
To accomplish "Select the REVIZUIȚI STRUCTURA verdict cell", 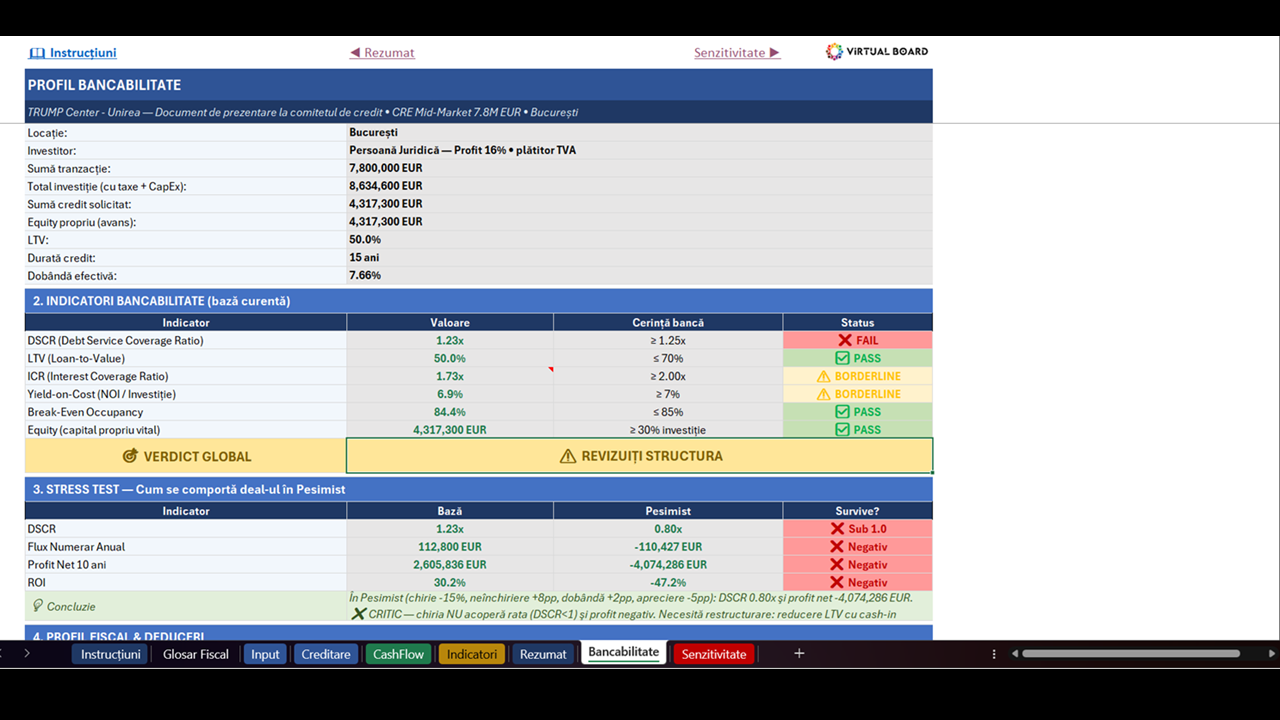I will pyautogui.click(x=640, y=456).
